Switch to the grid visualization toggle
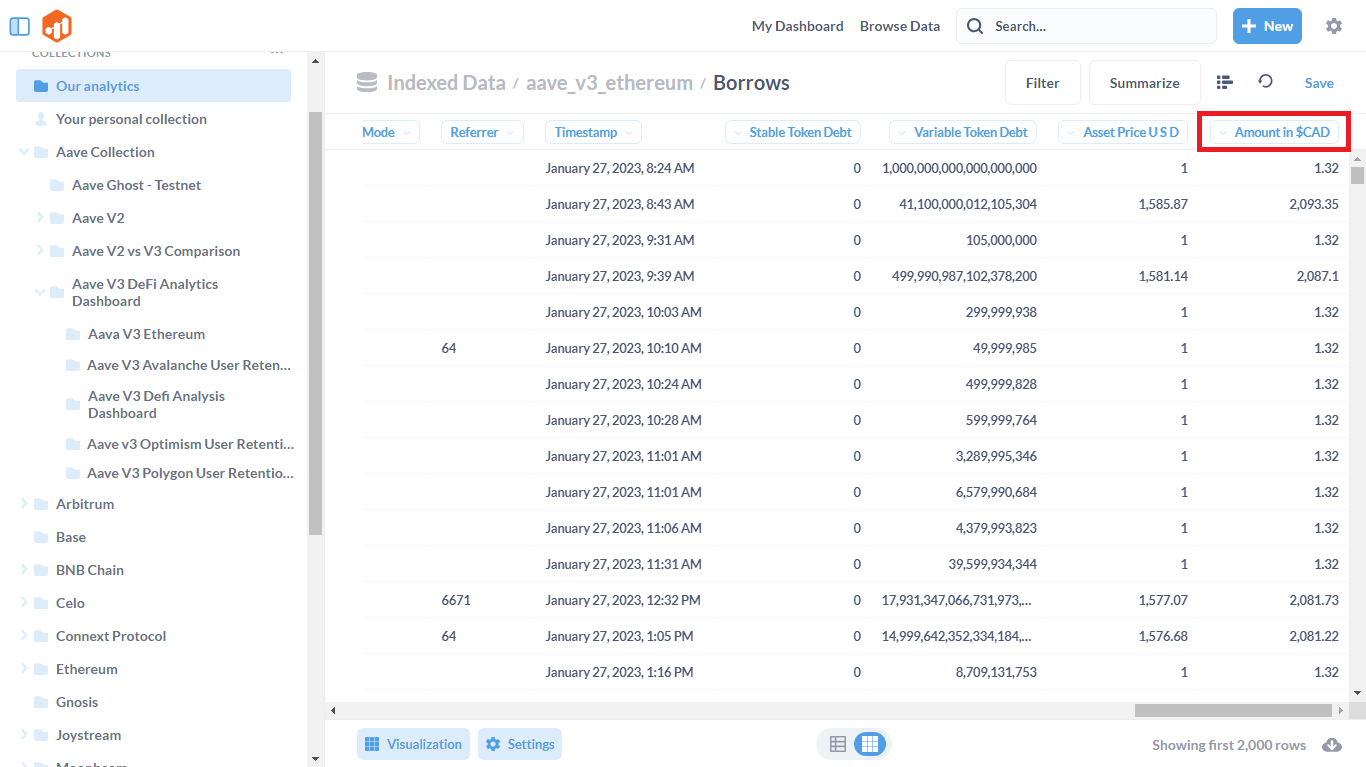This screenshot has height=767, width=1366. coord(869,744)
